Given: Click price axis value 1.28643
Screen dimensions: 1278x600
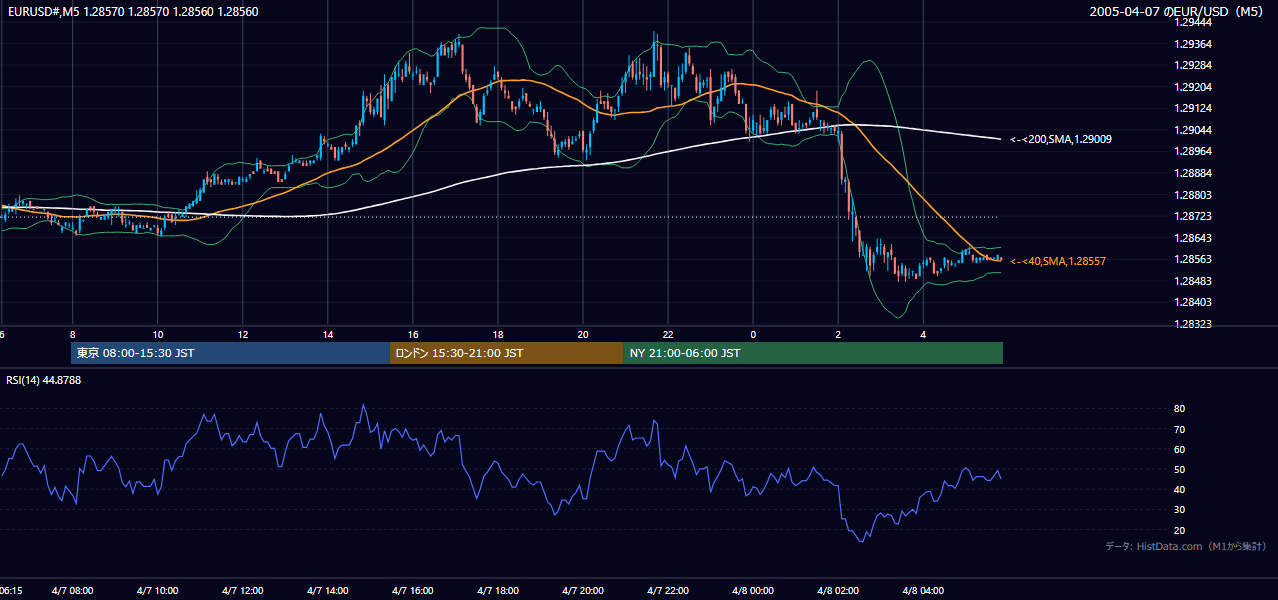Looking at the screenshot, I should click(x=1192, y=238).
